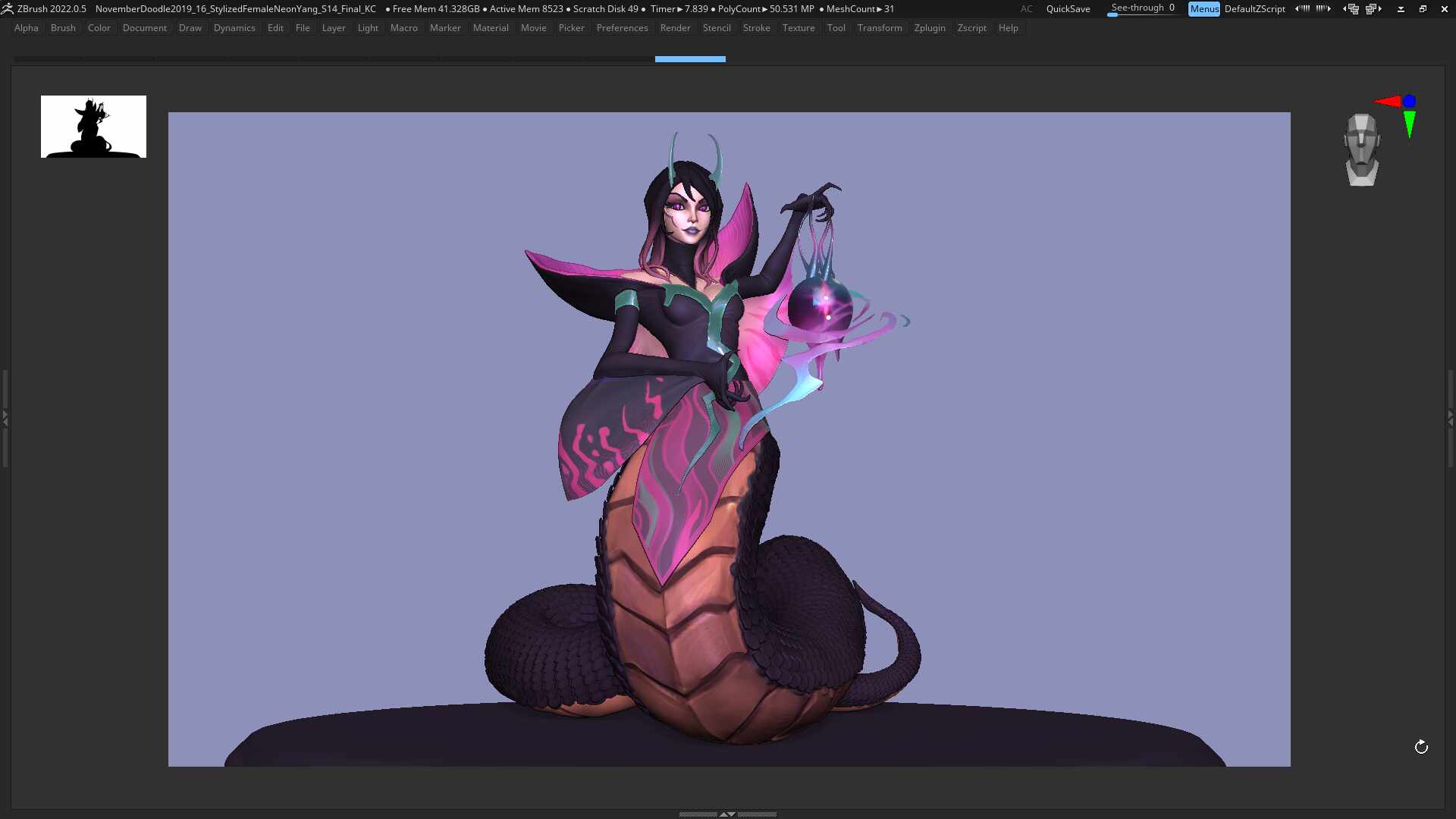Load the next UI layout arrow icon
Screen dimensions: 1456x819
point(1373,9)
